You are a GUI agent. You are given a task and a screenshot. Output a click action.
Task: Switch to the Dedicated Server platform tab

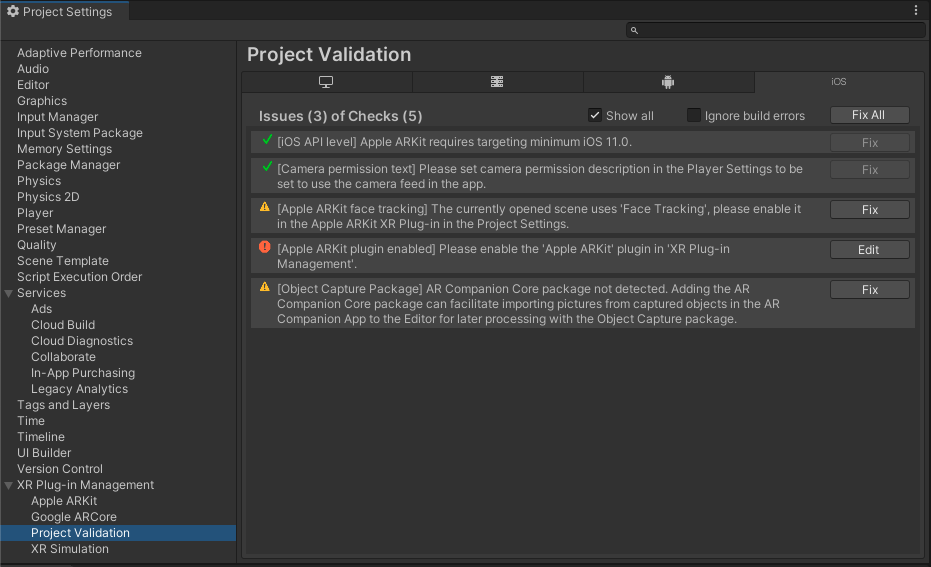(x=497, y=82)
